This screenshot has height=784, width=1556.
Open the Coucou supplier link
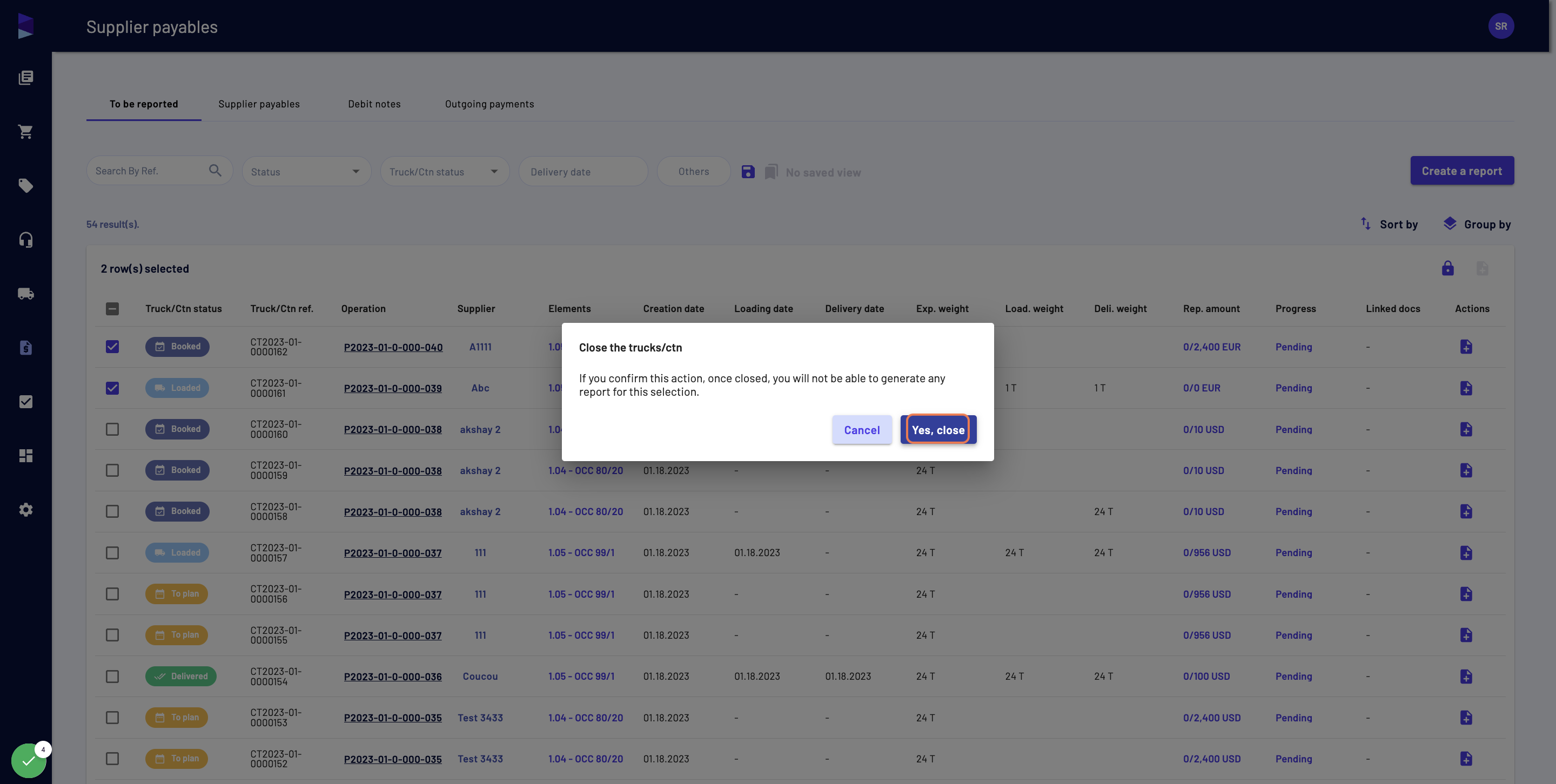pos(480,677)
